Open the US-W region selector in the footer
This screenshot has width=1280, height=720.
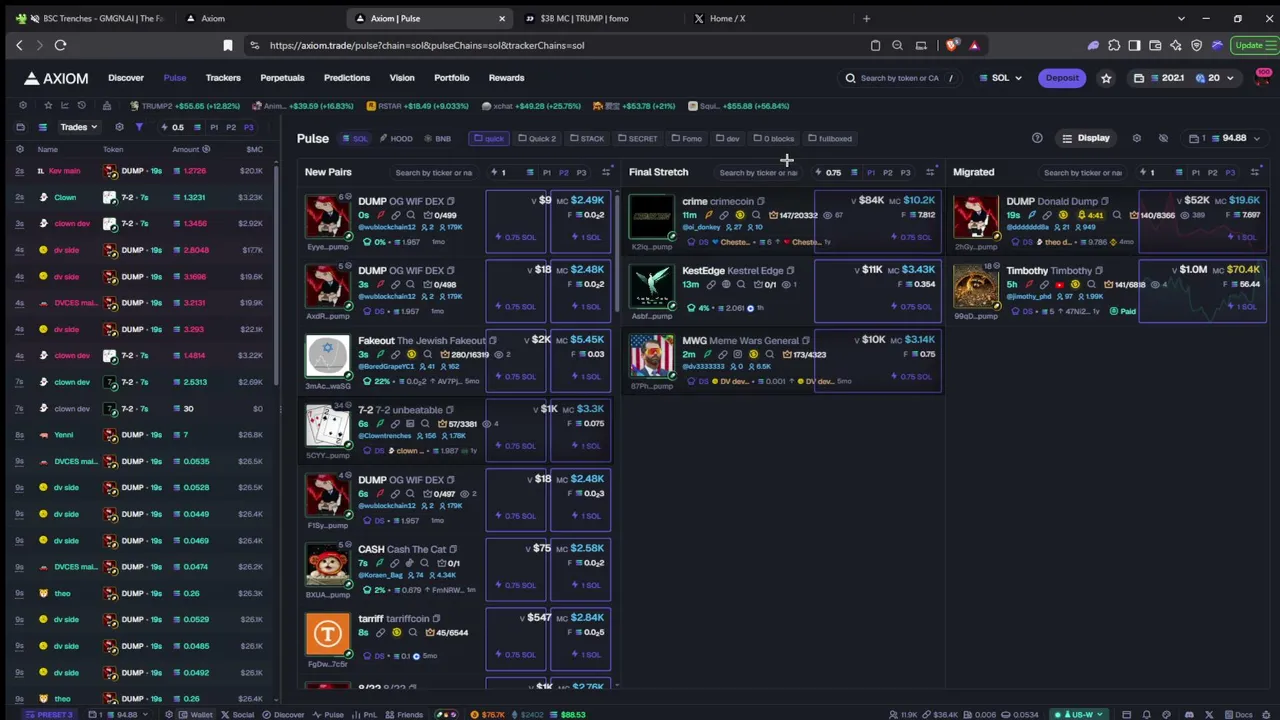click(1079, 714)
